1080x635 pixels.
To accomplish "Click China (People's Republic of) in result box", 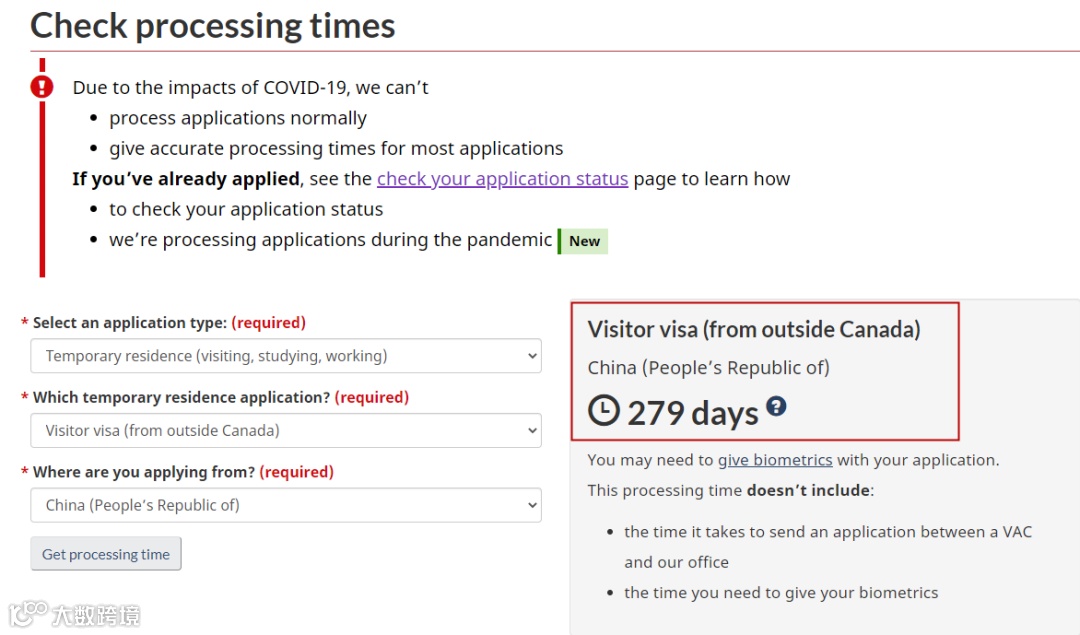I will pyautogui.click(x=709, y=368).
